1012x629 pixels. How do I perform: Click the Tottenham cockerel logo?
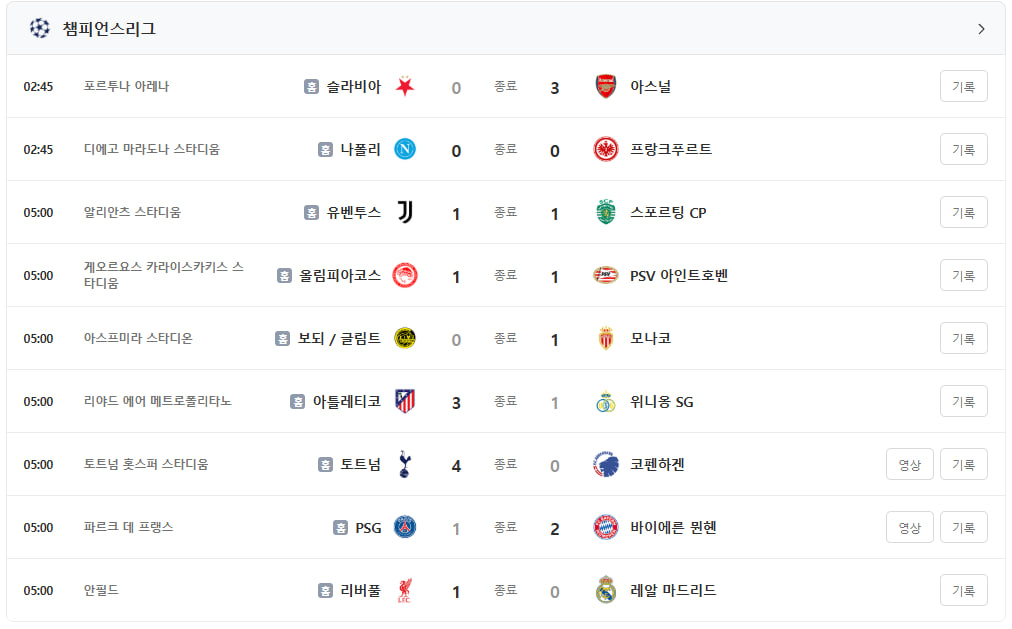point(405,464)
